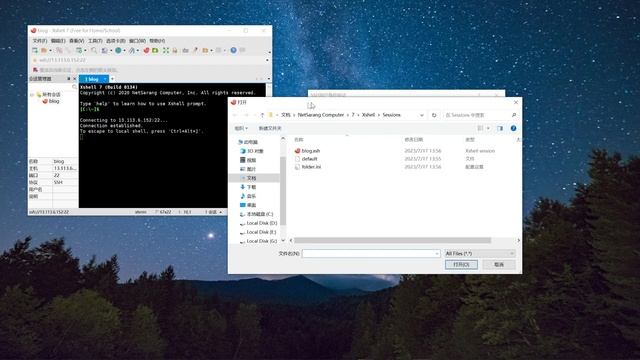Open the 帮助(H) menu in Xshell
Viewport: 640px width, 360px height.
tap(157, 41)
